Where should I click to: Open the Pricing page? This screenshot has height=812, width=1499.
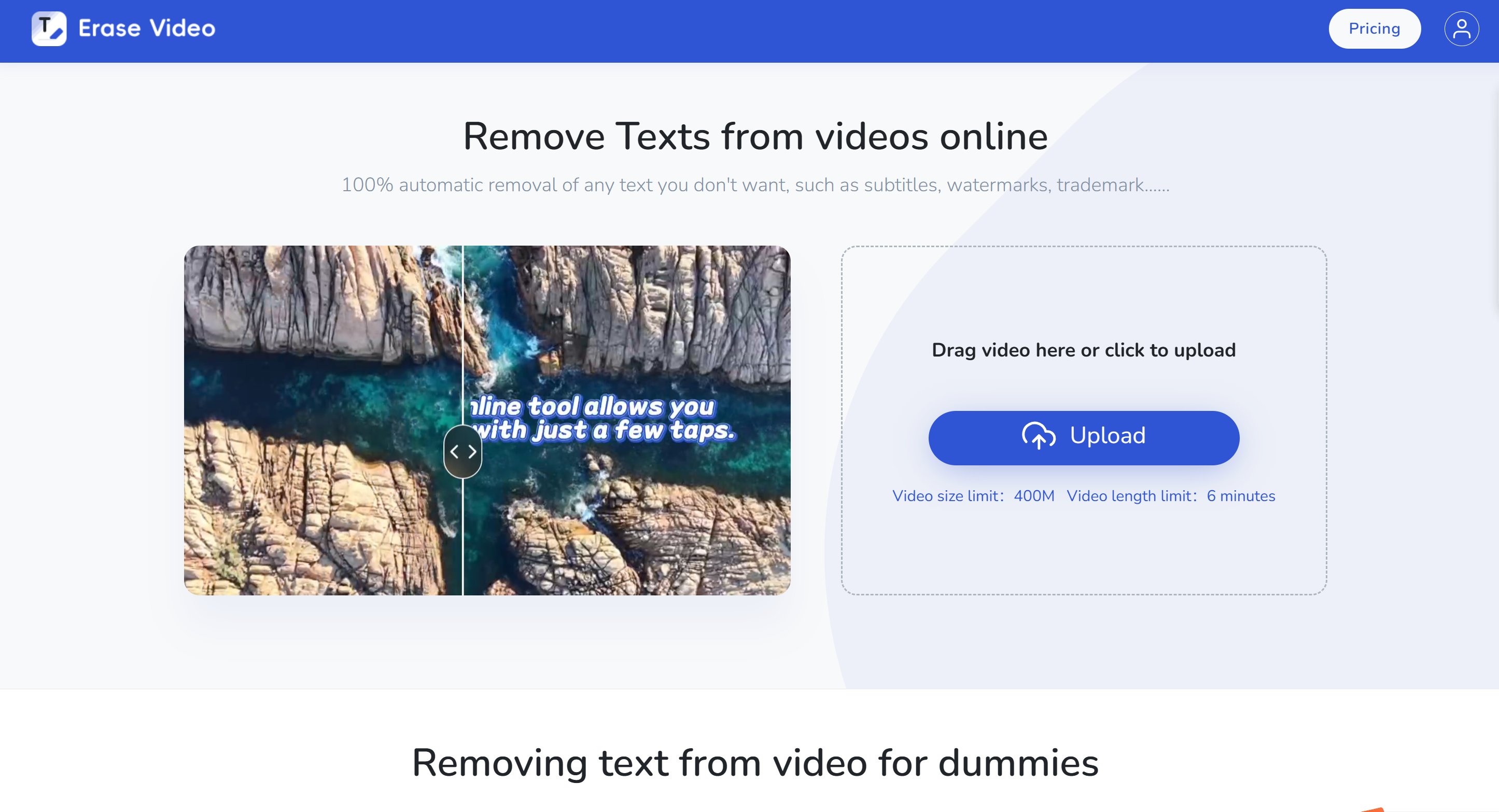1375,28
